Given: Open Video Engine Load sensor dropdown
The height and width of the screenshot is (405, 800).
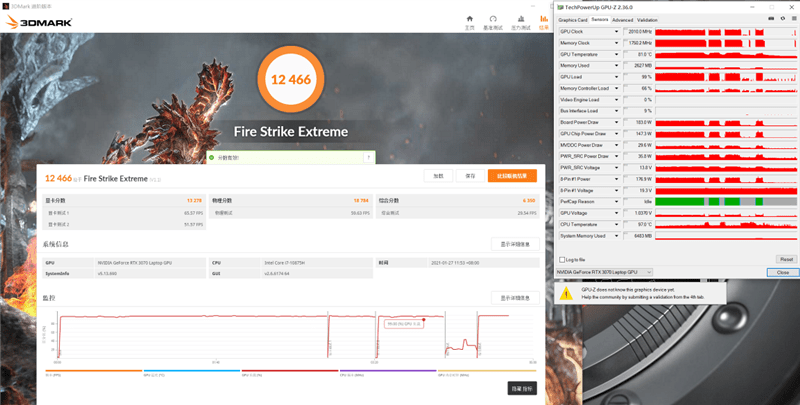Looking at the screenshot, I should (616, 99).
